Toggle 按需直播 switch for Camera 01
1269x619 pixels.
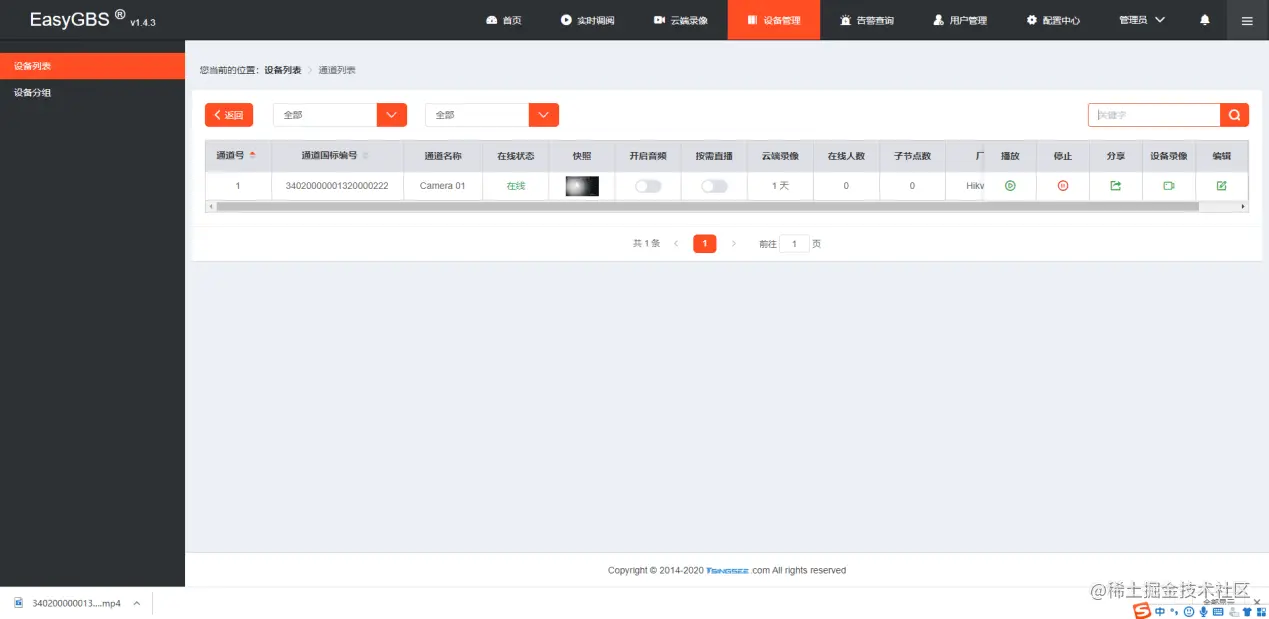tap(714, 186)
